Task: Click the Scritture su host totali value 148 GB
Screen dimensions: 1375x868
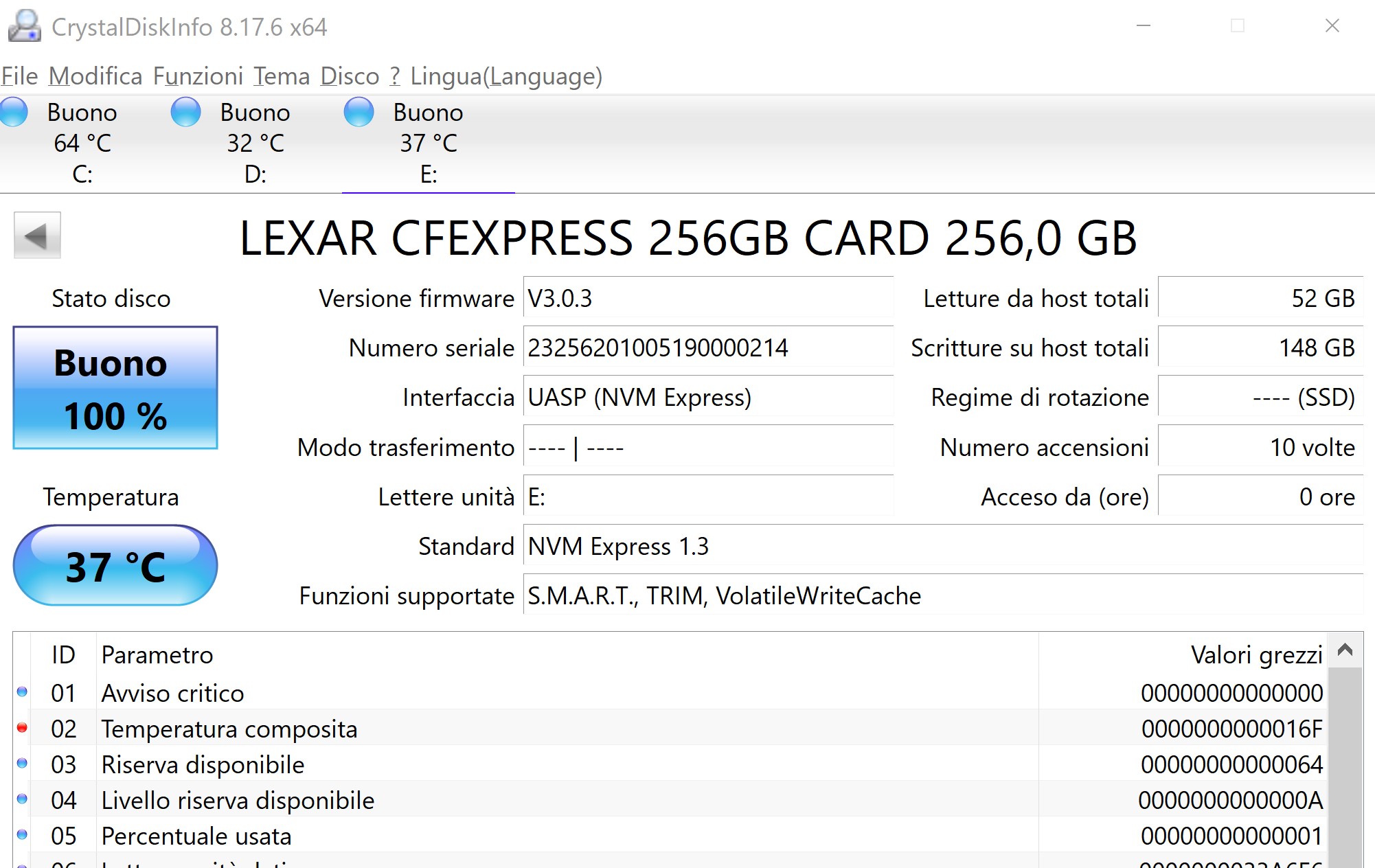Action: (x=1260, y=347)
